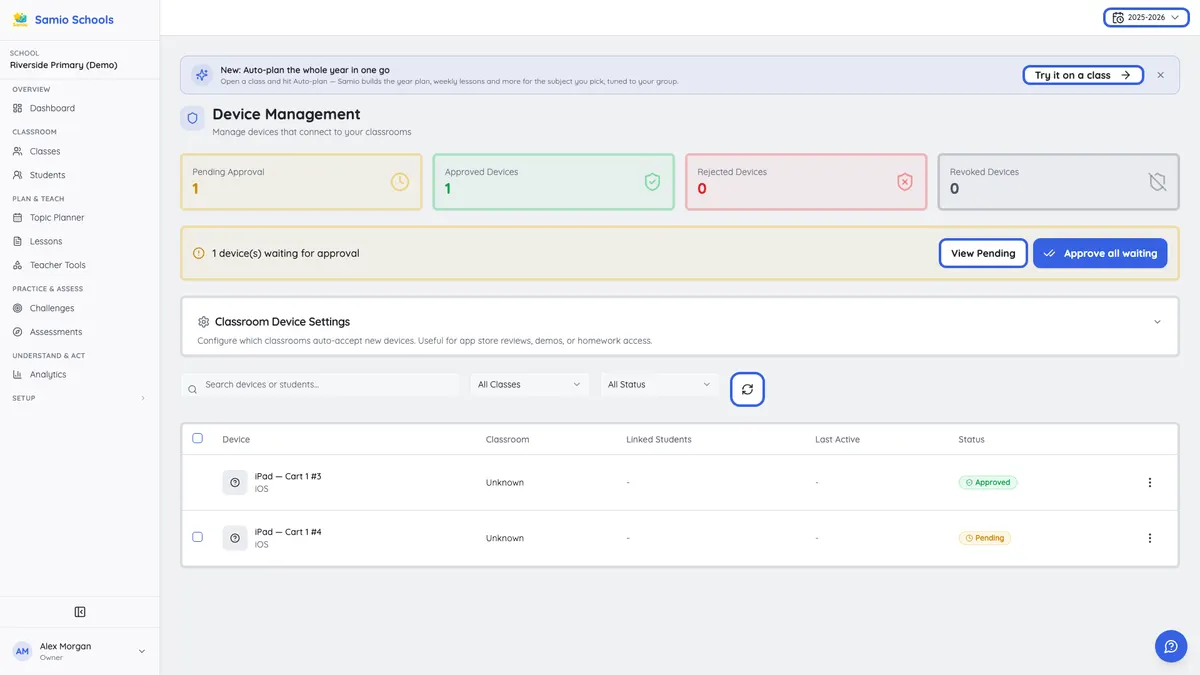Open the All Status filter dropdown
This screenshot has width=1200, height=675.
click(x=659, y=384)
